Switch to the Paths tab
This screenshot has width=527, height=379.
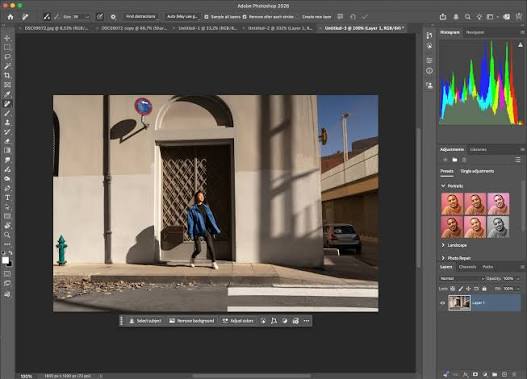click(x=488, y=267)
